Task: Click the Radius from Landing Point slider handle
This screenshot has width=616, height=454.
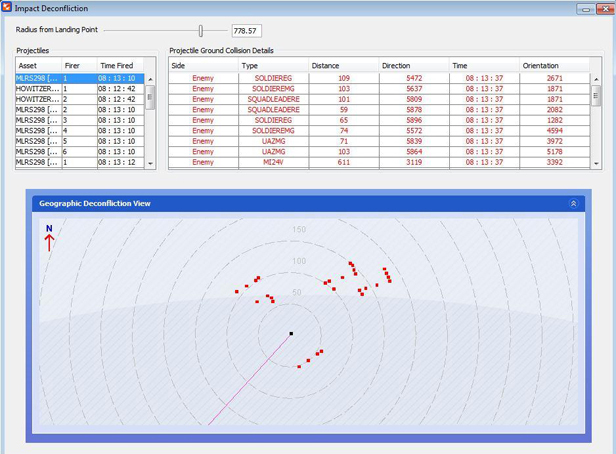Action: tap(201, 31)
